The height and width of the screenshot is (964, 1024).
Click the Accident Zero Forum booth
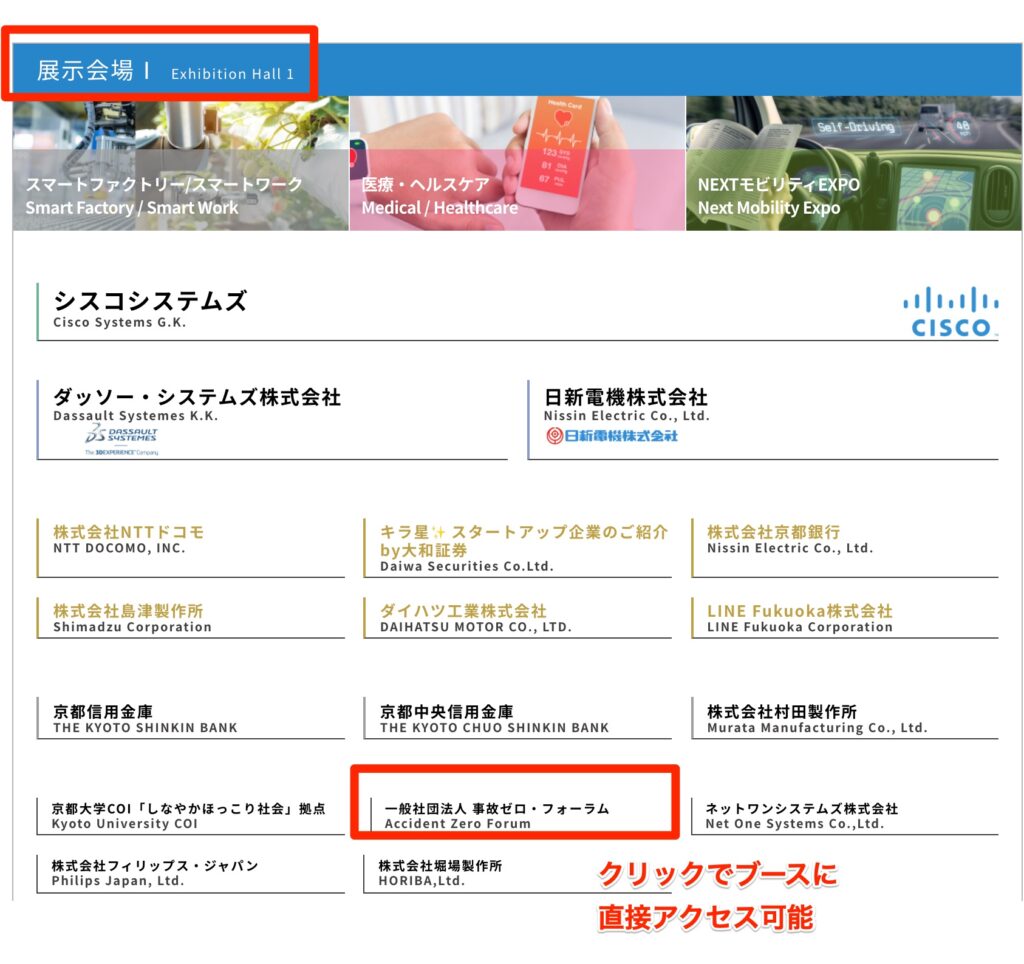point(496,815)
